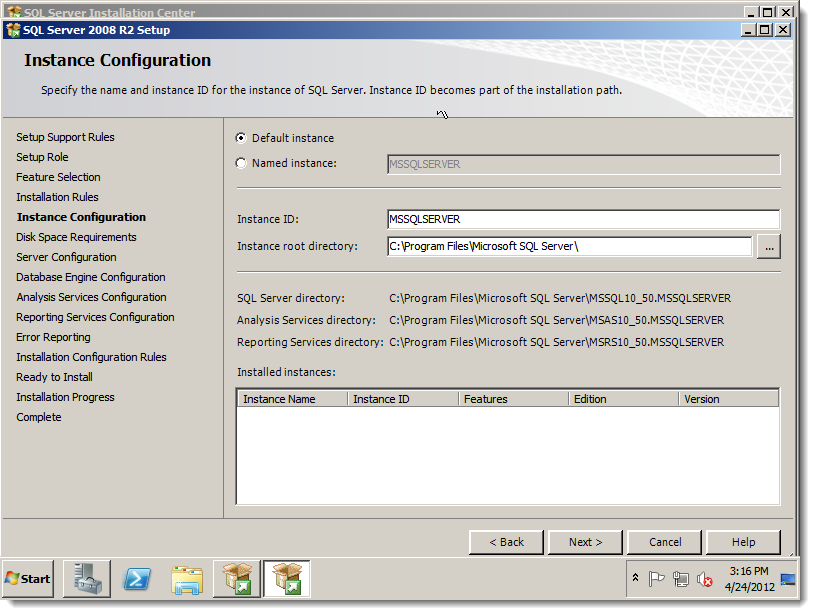Screen dimensions: 815x615
Task: Sort by Instance ID column header
Action: pyautogui.click(x=403, y=399)
